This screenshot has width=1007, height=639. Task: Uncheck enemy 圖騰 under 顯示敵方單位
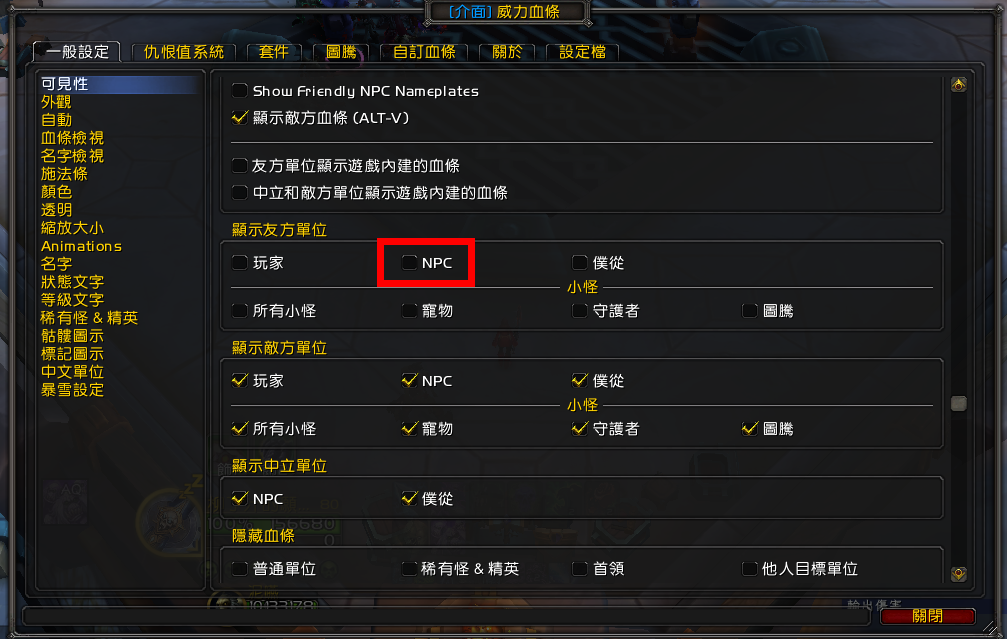(749, 428)
